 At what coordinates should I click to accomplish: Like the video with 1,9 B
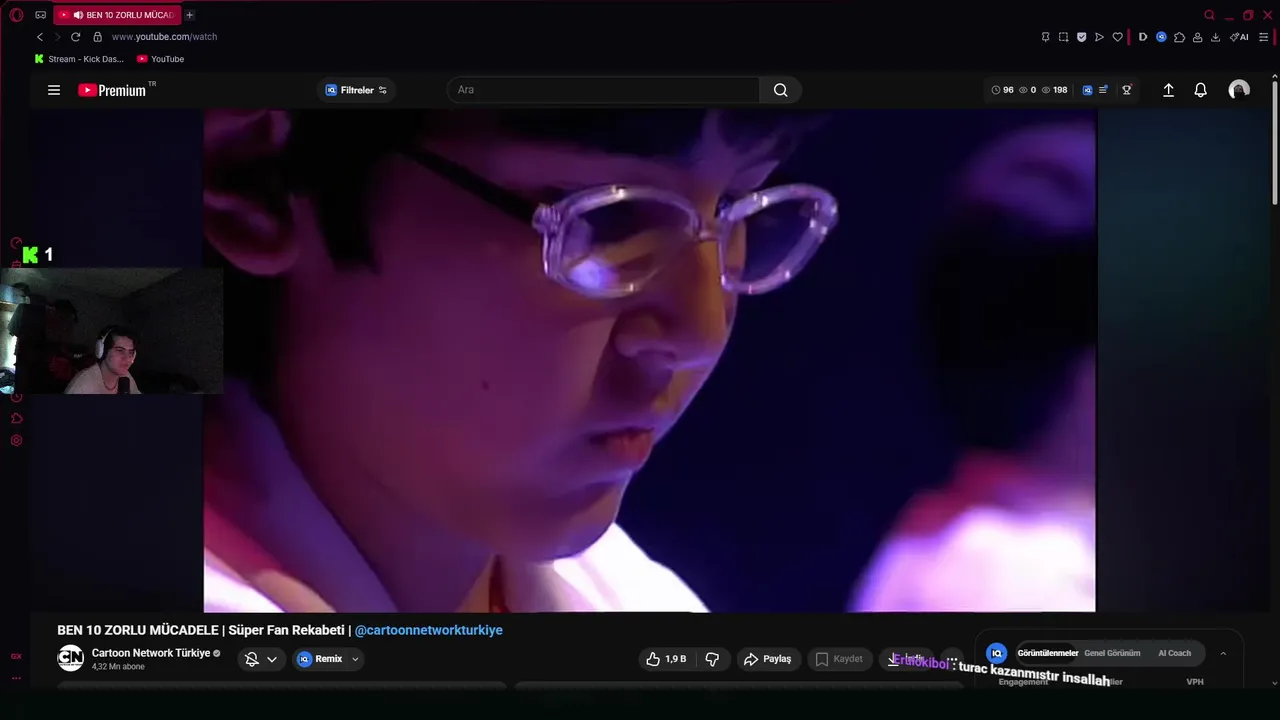[666, 659]
